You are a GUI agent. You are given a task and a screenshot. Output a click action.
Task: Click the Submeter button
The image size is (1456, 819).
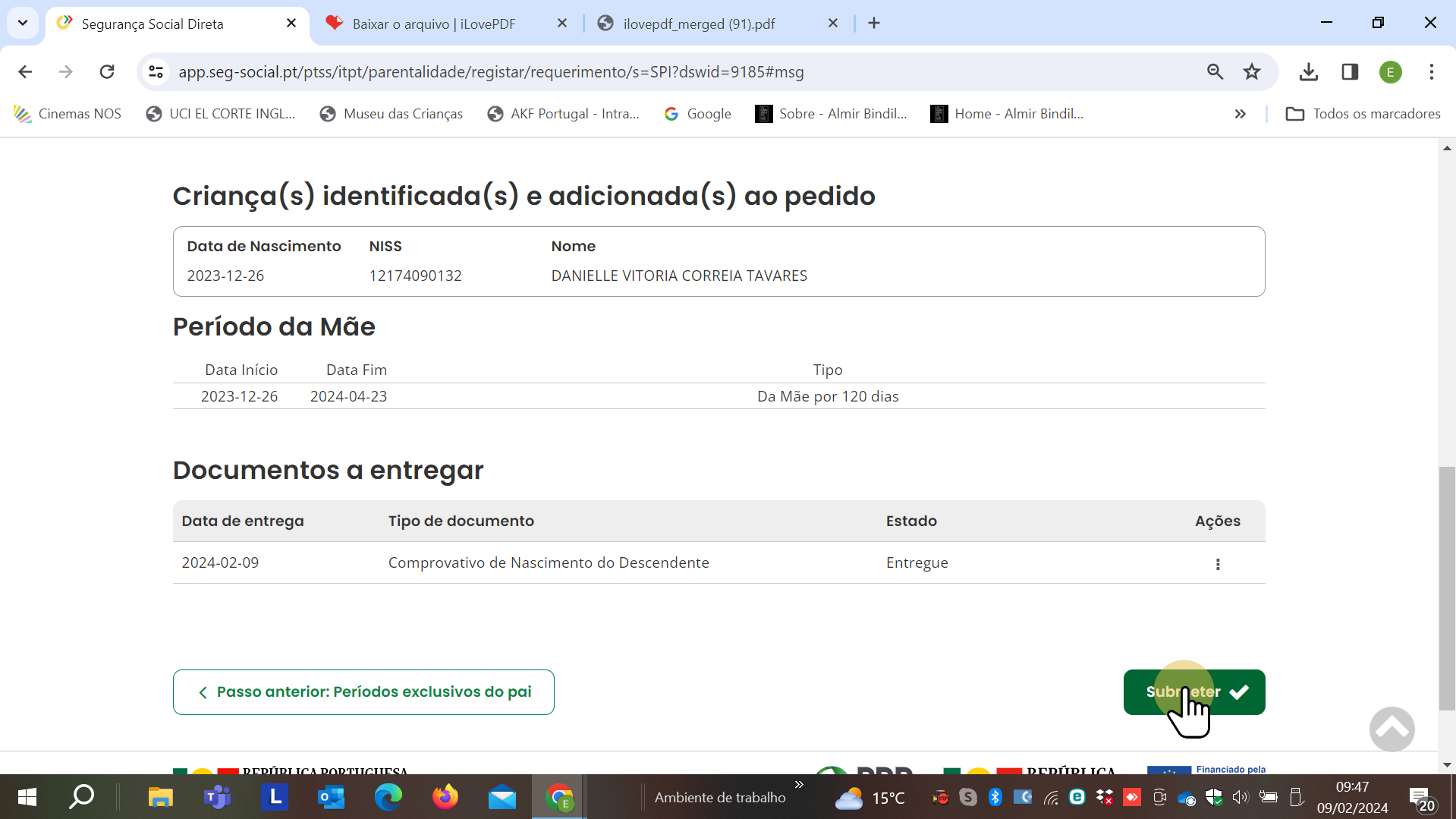(1193, 691)
